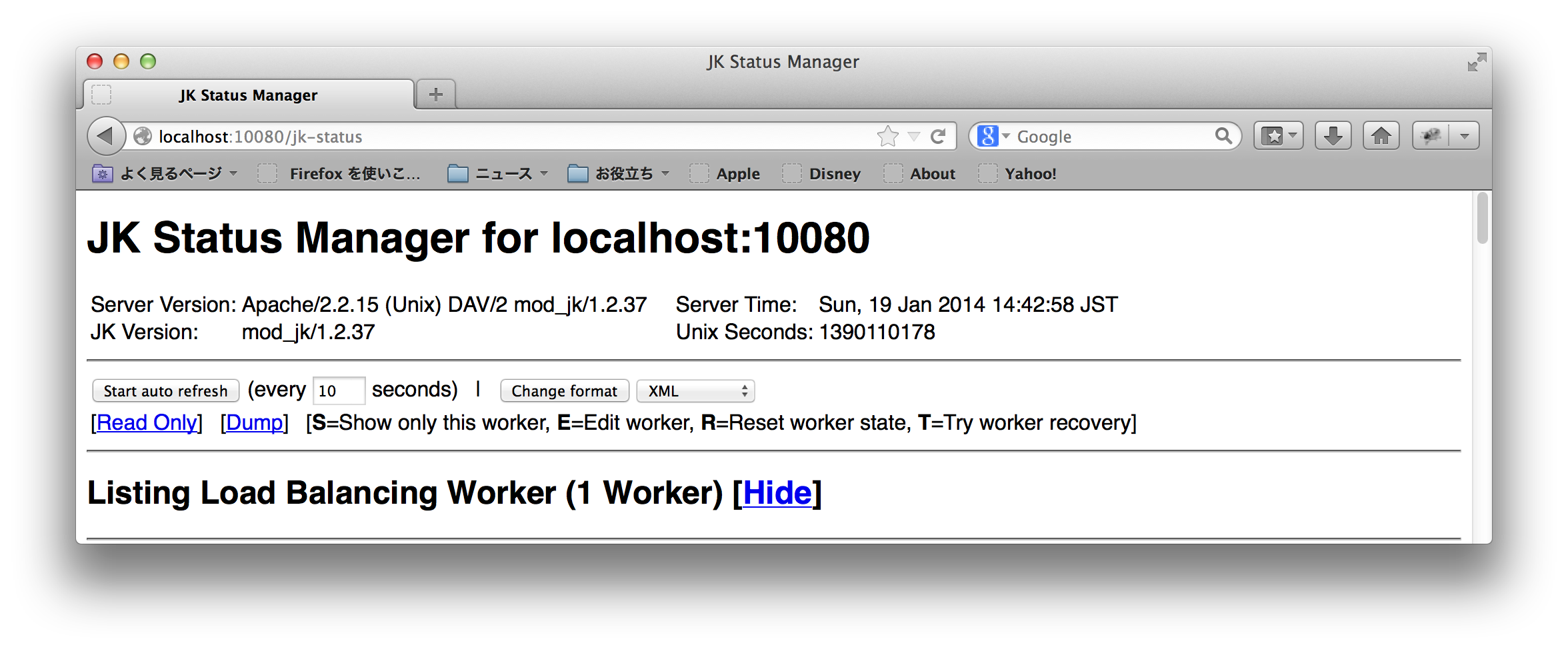The width and height of the screenshot is (1568, 649).
Task: Open the Firefox を使いこ… bookmark
Action: [339, 173]
